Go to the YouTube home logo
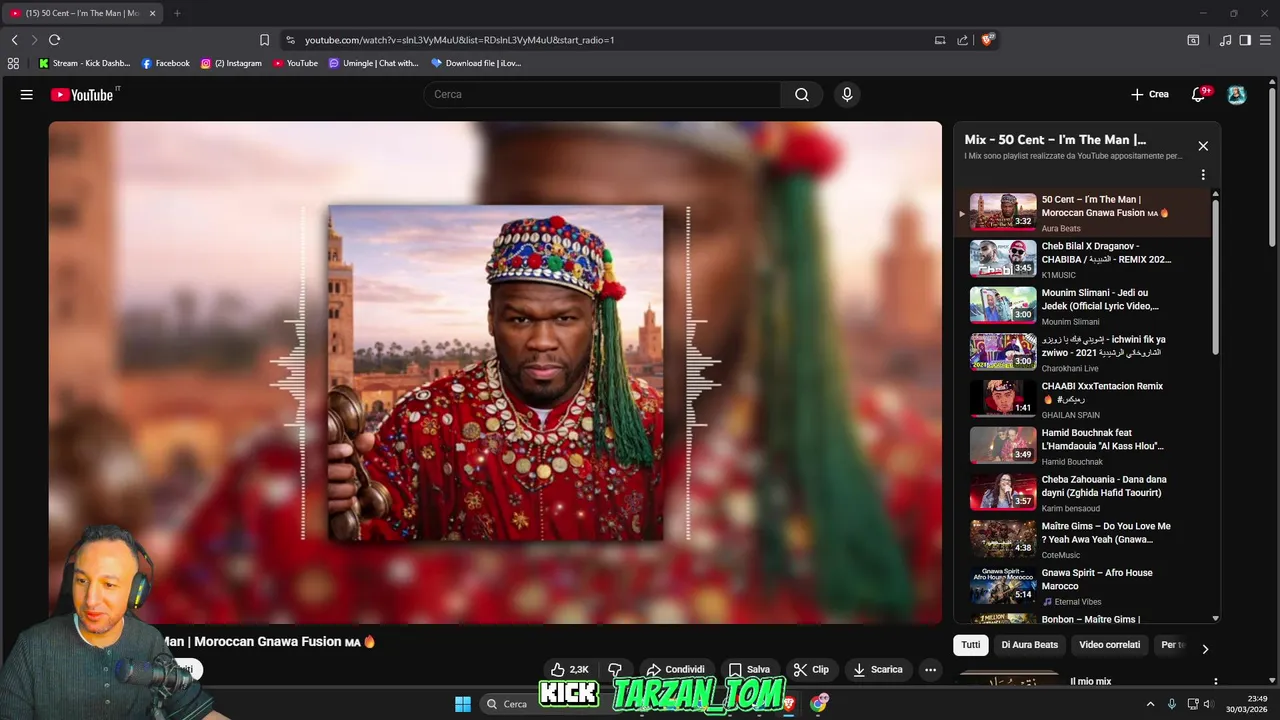This screenshot has height=720, width=1280. [x=82, y=95]
